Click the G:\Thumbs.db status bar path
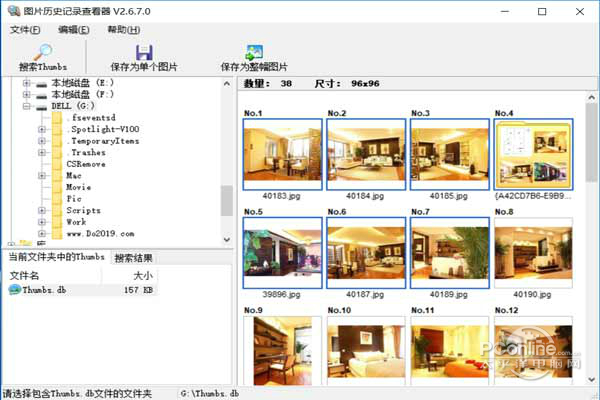 [x=210, y=393]
